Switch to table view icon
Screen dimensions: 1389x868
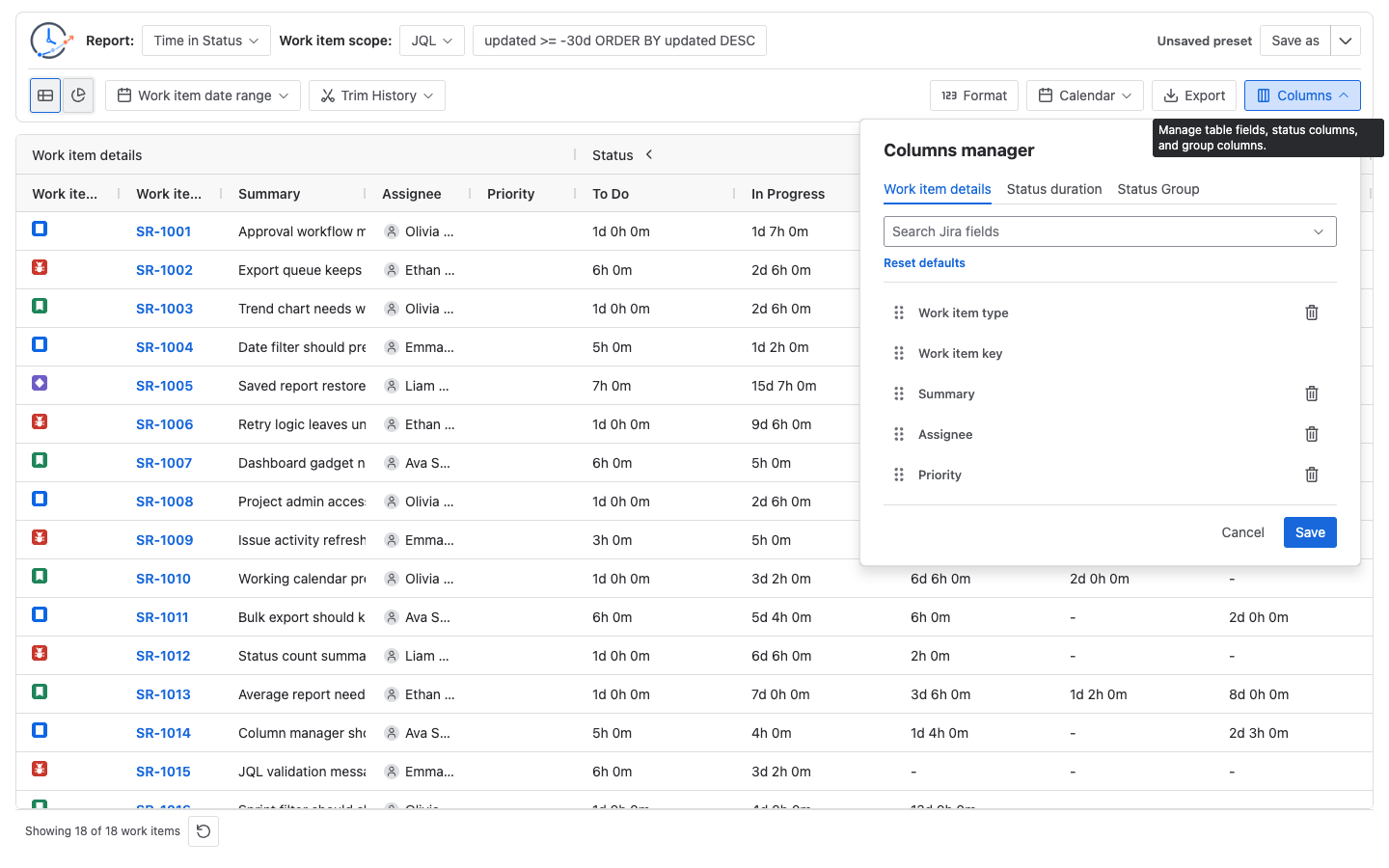(45, 95)
